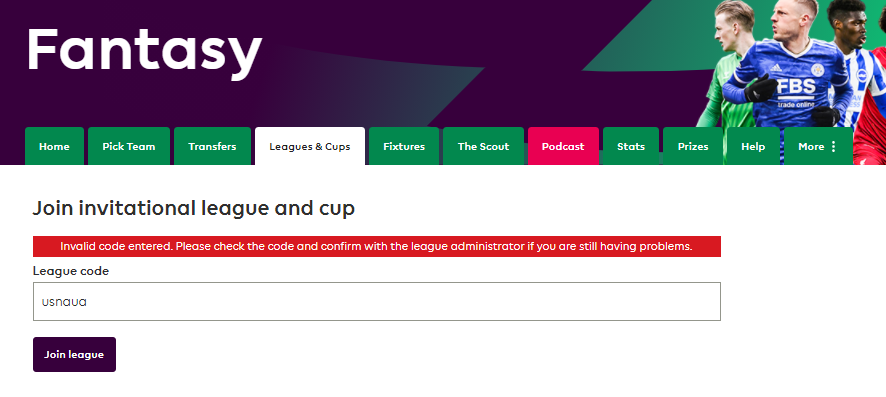This screenshot has width=886, height=397.
Task: Click the three-dots icon on More tab
Action: click(x=833, y=146)
